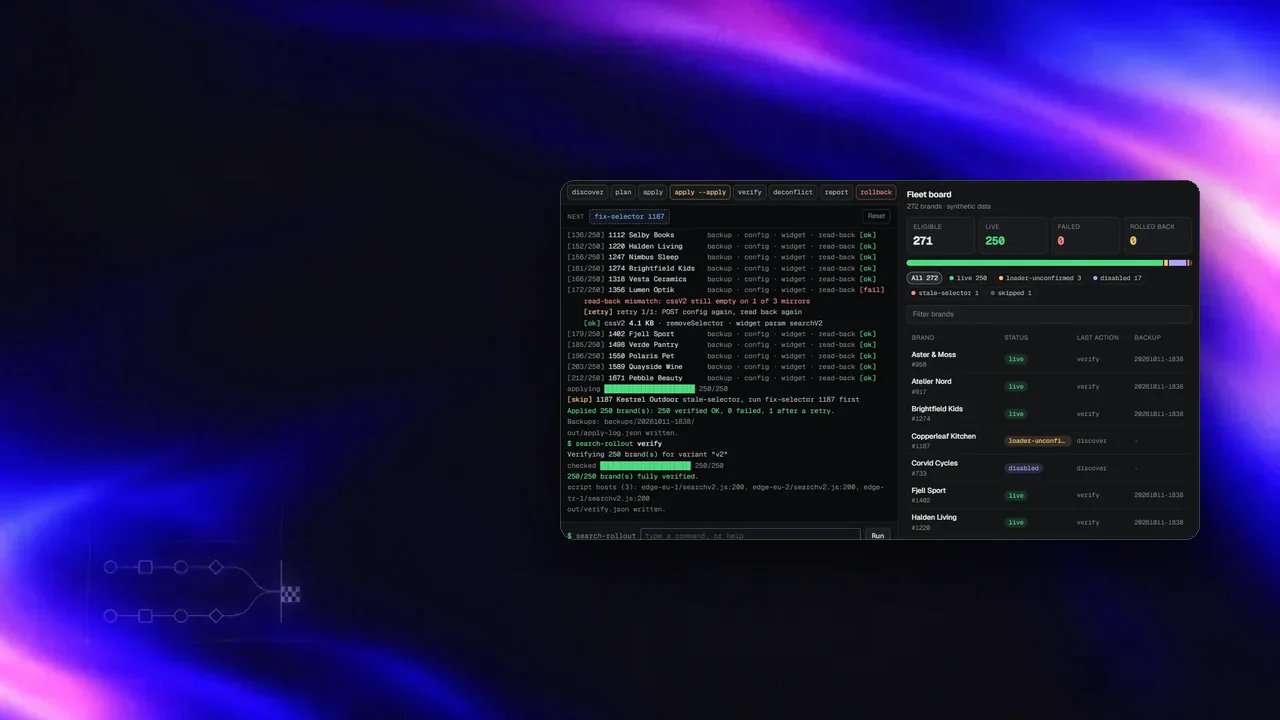The width and height of the screenshot is (1280, 720).
Task: Open the Aster & Moss brand row
Action: click(1049, 359)
